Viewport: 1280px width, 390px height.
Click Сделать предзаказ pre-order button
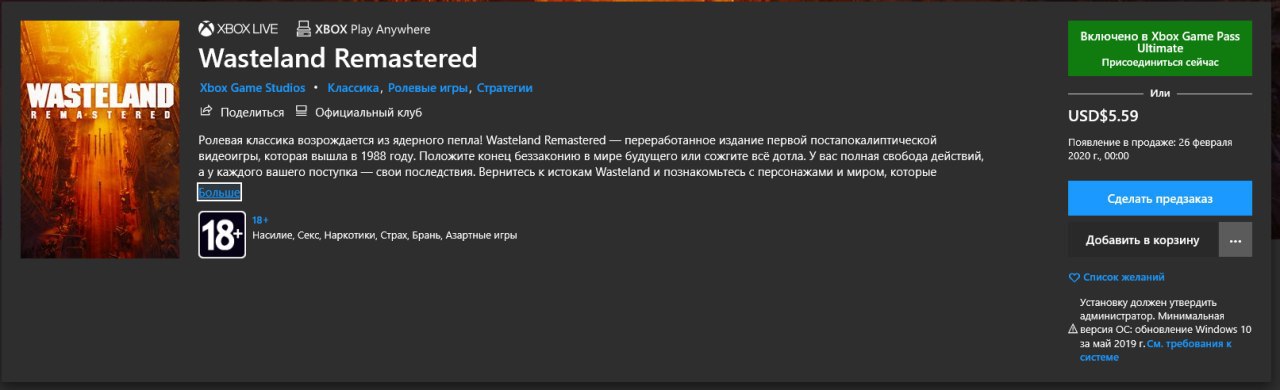[x=1160, y=198]
